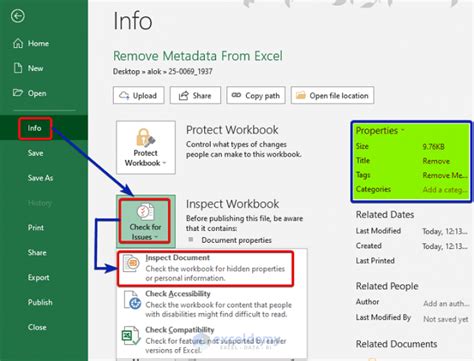The width and height of the screenshot is (474, 361).
Task: Click the 'Related Documents' heading
Action: (396, 344)
